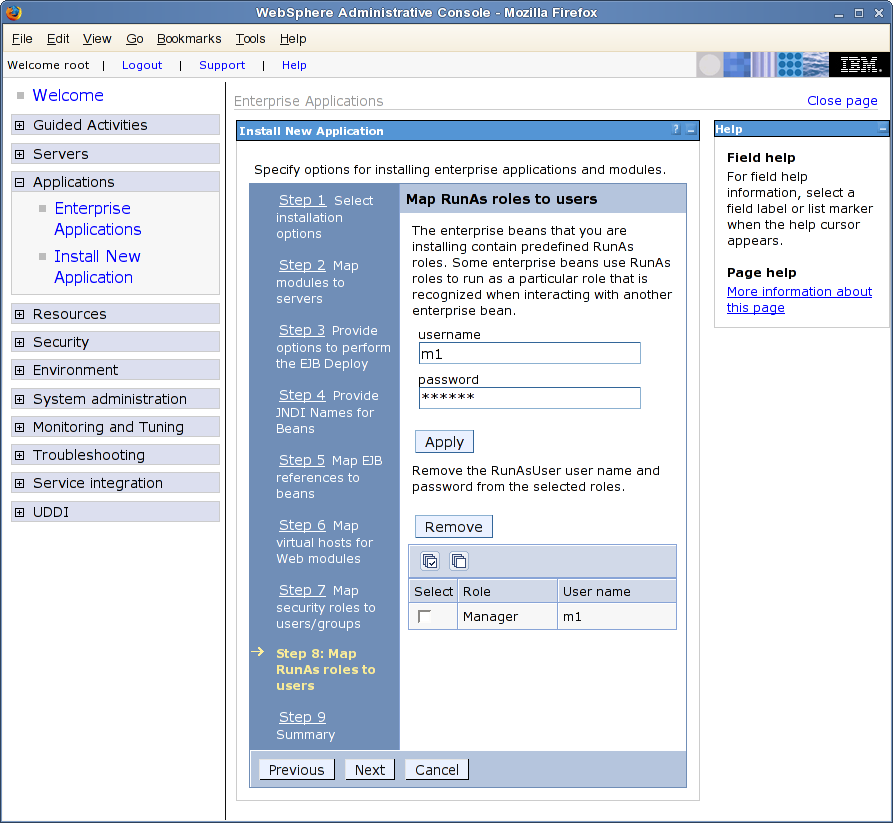
Task: Expand the Servers navigation section
Action: click(20, 154)
